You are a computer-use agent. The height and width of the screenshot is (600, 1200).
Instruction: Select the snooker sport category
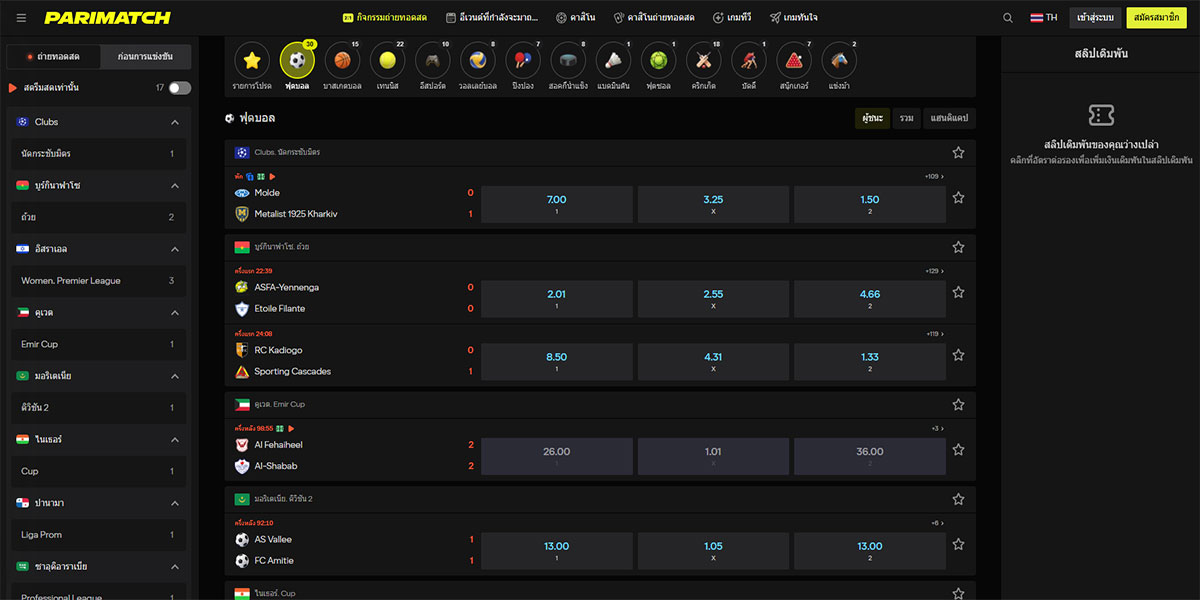(x=793, y=62)
